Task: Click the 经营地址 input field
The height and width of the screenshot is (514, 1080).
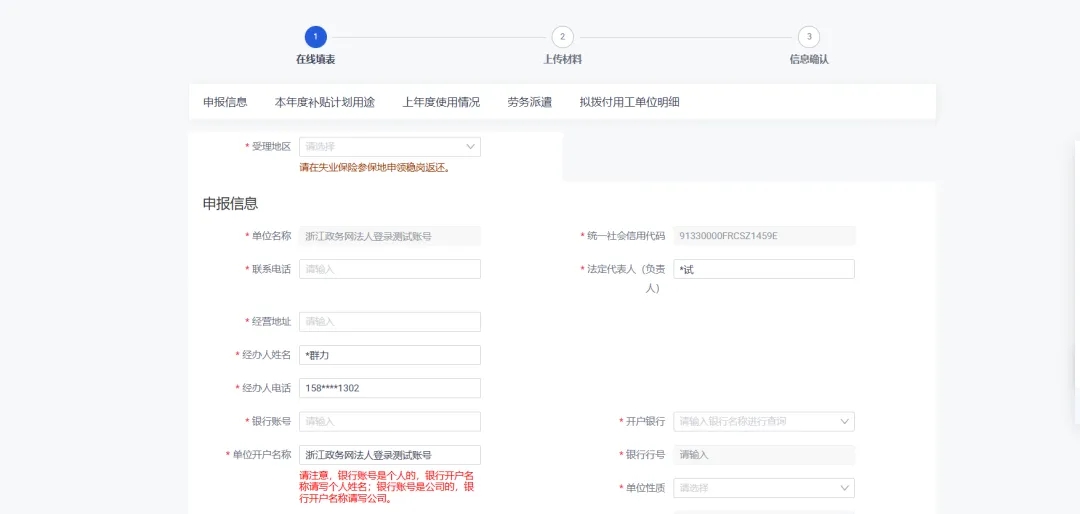Action: point(389,322)
